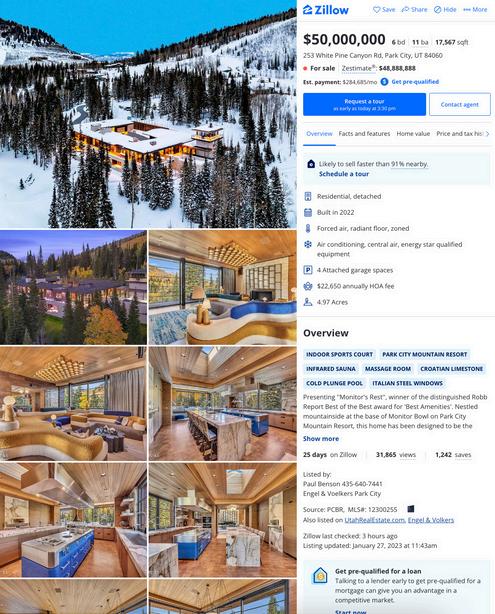Click Get pre-qualified link

[x=415, y=81]
